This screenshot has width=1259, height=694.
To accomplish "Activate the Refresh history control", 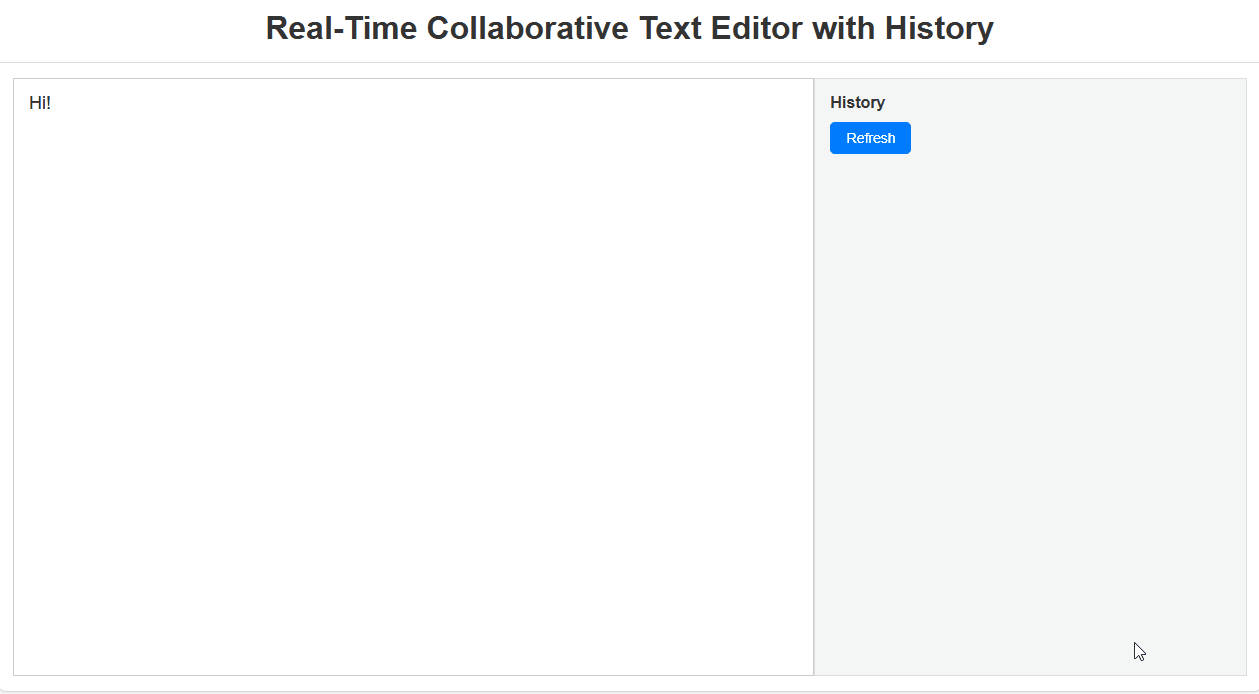I will click(869, 137).
